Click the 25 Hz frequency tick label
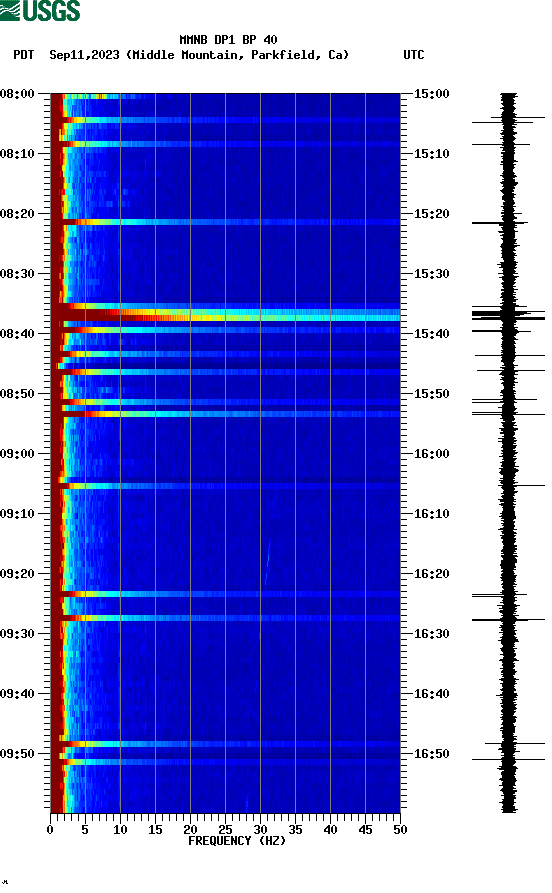552x893 pixels. [x=225, y=830]
